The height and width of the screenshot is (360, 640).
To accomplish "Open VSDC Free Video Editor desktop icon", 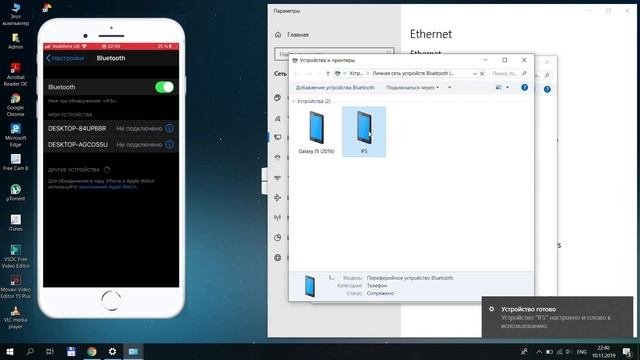I will tap(16, 256).
